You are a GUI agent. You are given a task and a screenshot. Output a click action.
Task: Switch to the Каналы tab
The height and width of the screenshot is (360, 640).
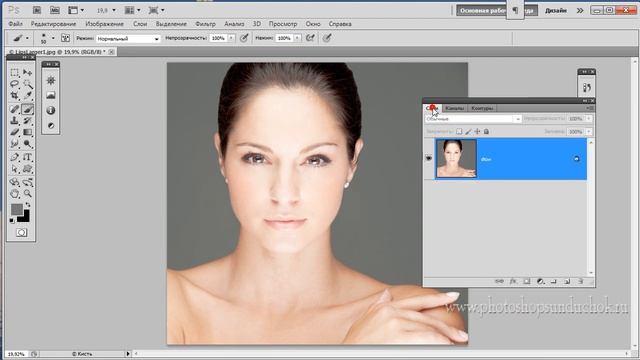[x=454, y=108]
